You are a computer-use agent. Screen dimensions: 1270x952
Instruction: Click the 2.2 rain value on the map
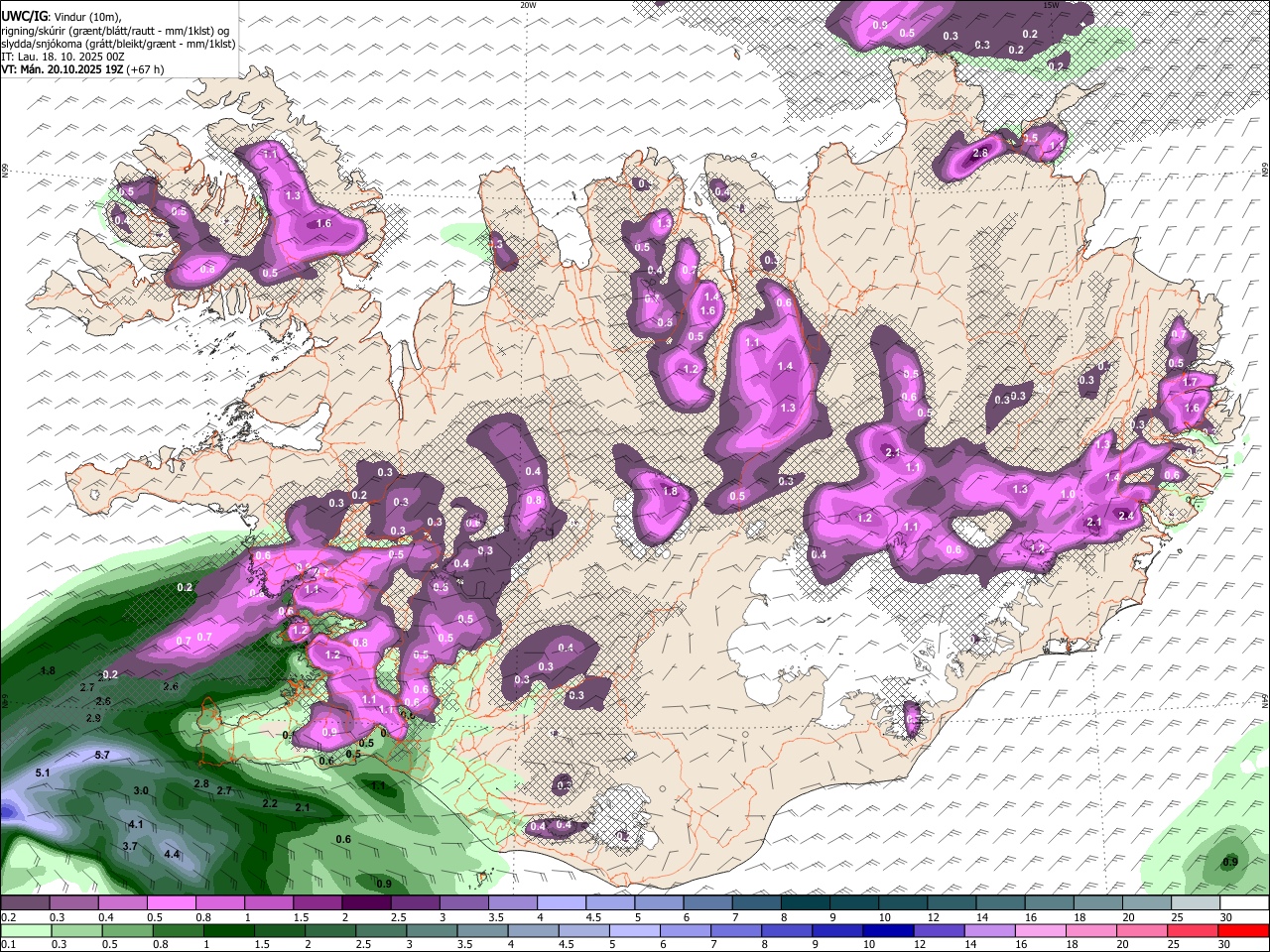(x=270, y=803)
